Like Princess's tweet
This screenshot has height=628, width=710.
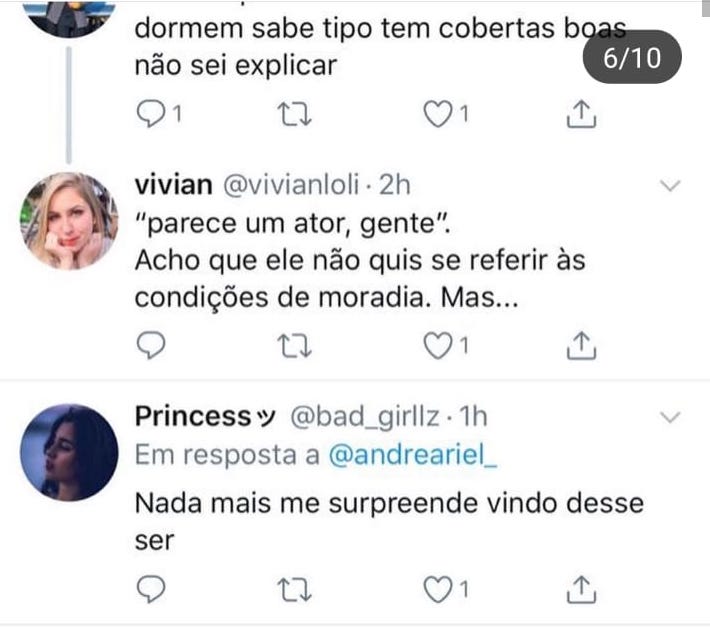click(436, 588)
